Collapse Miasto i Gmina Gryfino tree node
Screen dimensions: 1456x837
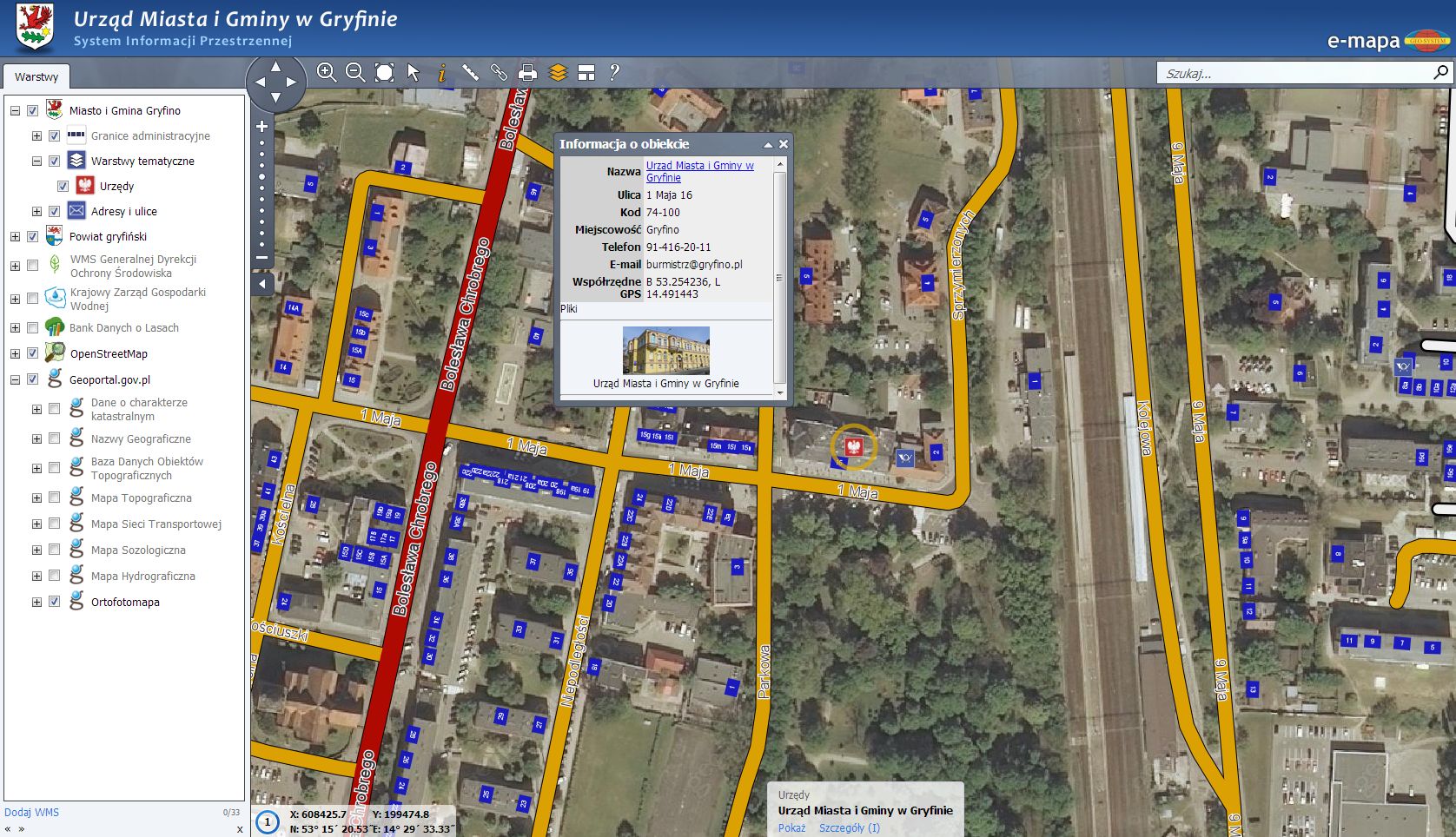tap(15, 110)
